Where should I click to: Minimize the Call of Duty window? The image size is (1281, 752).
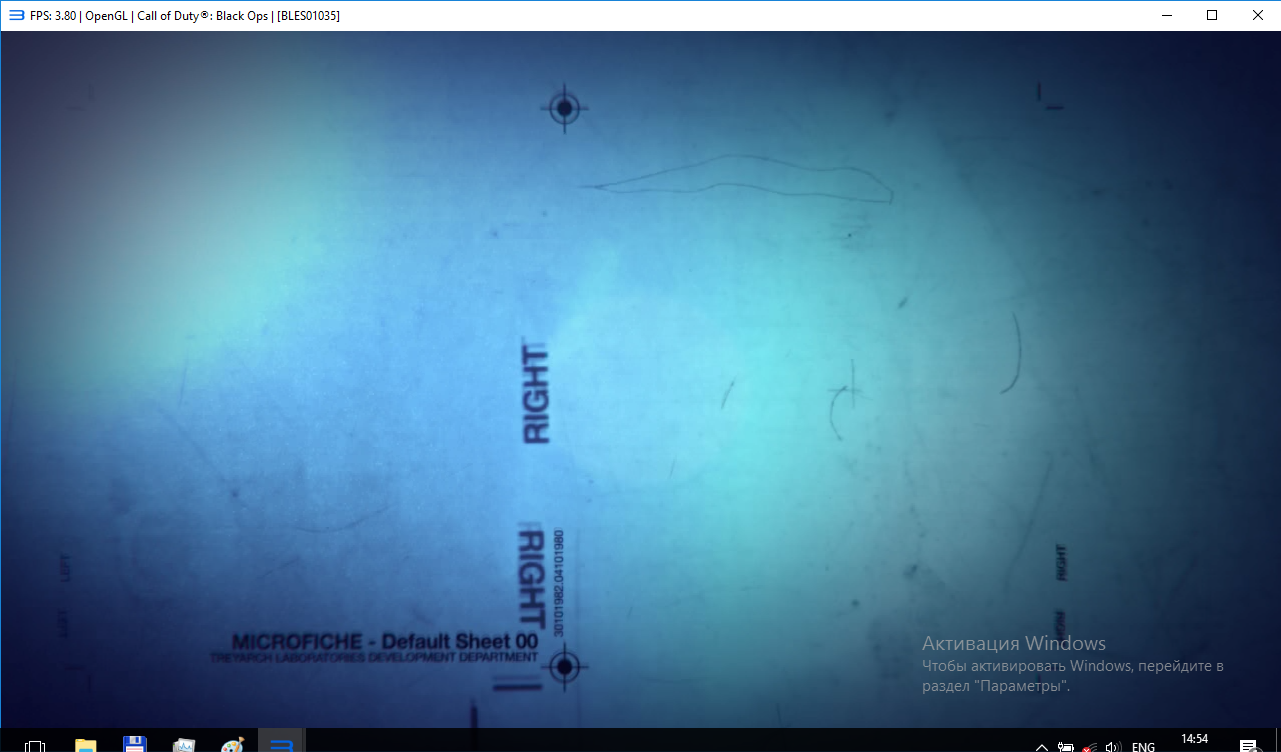click(x=1166, y=15)
